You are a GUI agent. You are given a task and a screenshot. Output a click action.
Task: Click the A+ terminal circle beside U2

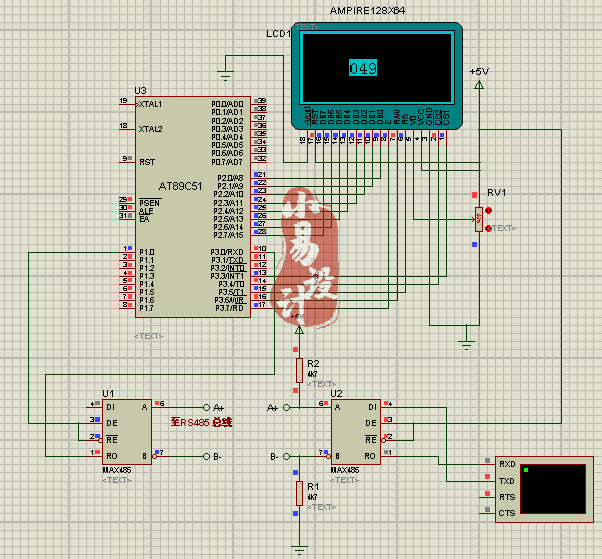click(286, 407)
